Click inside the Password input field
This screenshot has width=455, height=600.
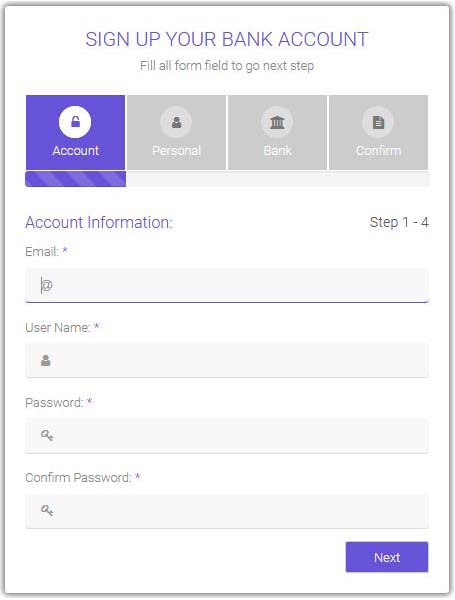(227, 435)
